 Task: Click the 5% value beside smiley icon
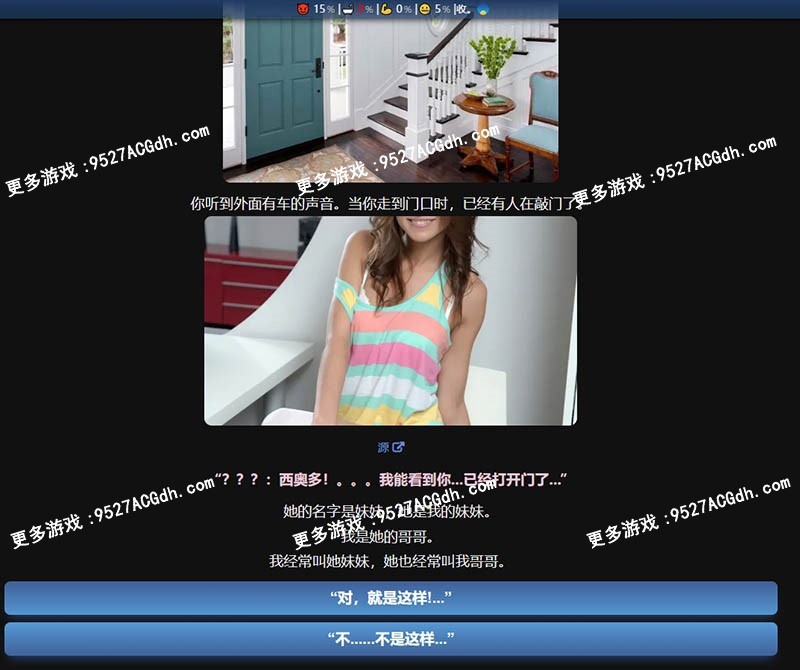click(442, 9)
